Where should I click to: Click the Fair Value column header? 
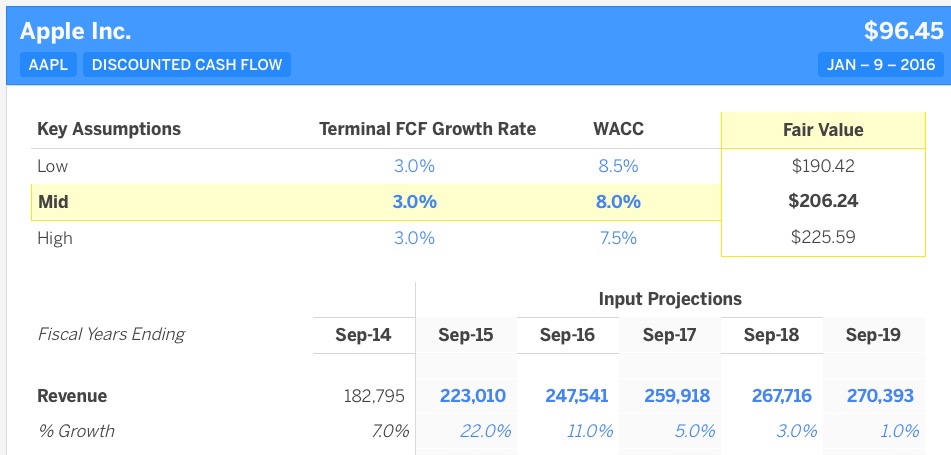(823, 129)
